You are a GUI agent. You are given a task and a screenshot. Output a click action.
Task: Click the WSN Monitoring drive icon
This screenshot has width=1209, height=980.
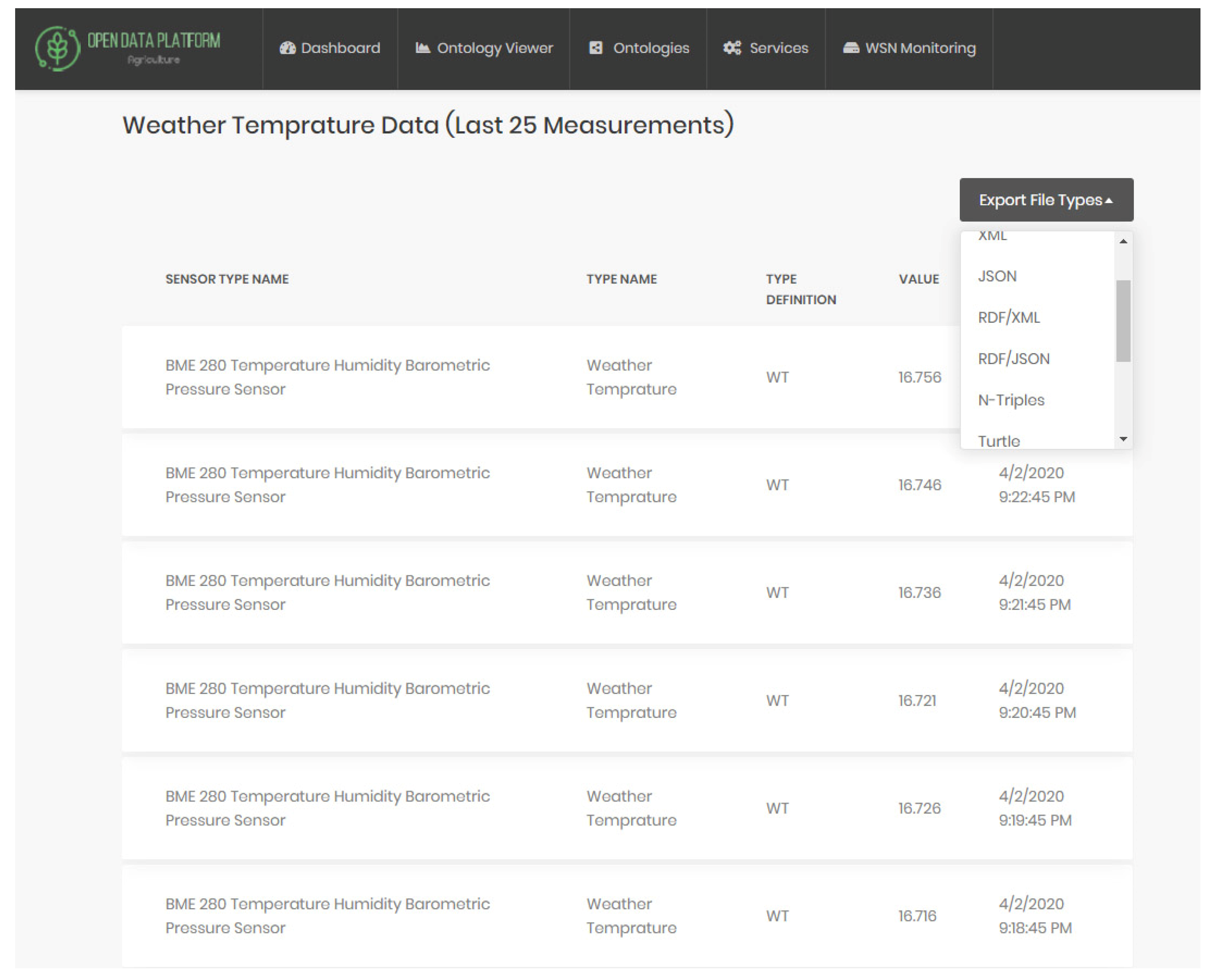click(x=851, y=48)
